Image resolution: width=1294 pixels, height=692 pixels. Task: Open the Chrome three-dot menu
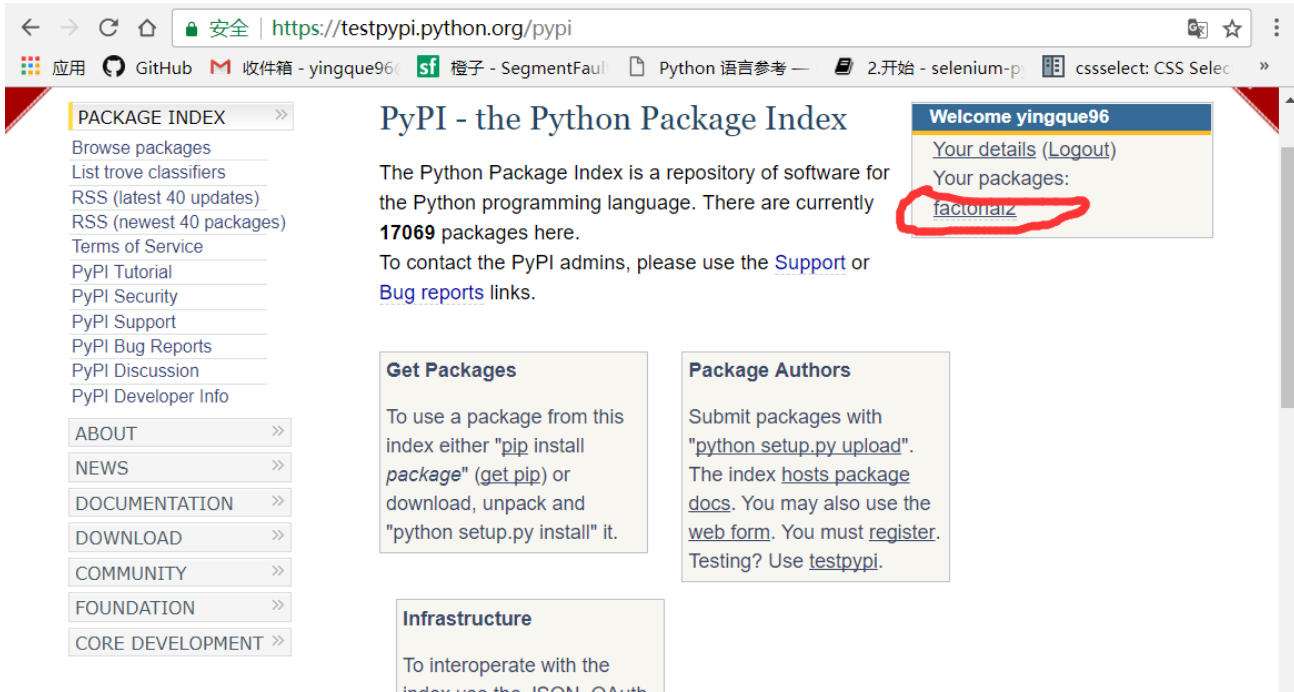pos(1276,28)
